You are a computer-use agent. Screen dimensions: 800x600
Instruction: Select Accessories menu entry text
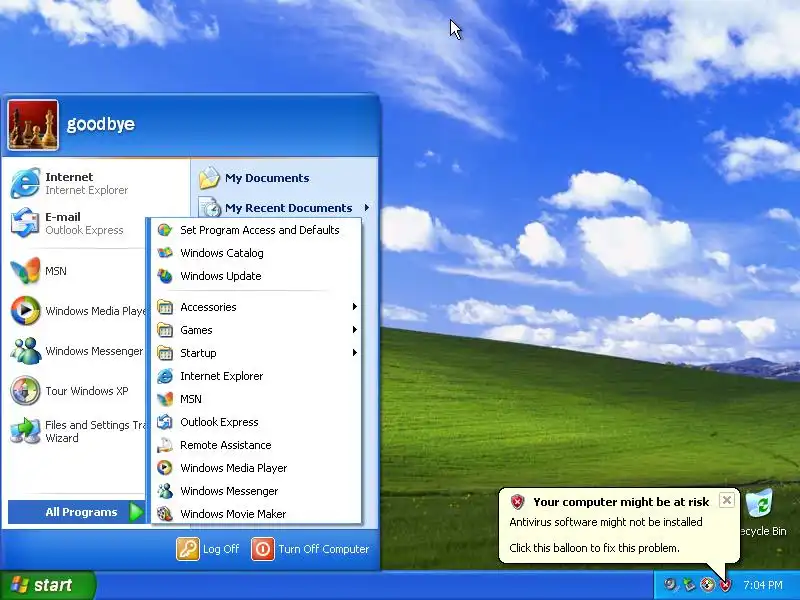click(208, 307)
